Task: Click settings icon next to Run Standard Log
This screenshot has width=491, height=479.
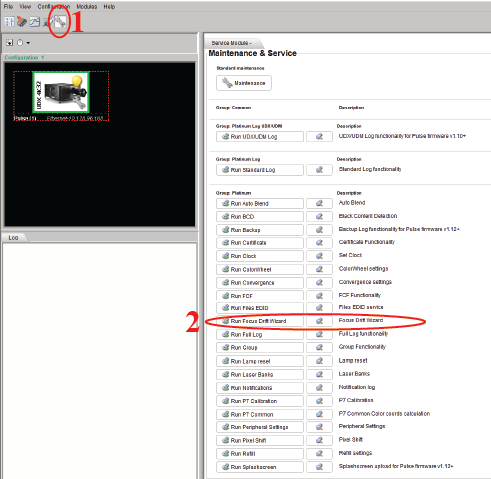Action: coord(319,170)
